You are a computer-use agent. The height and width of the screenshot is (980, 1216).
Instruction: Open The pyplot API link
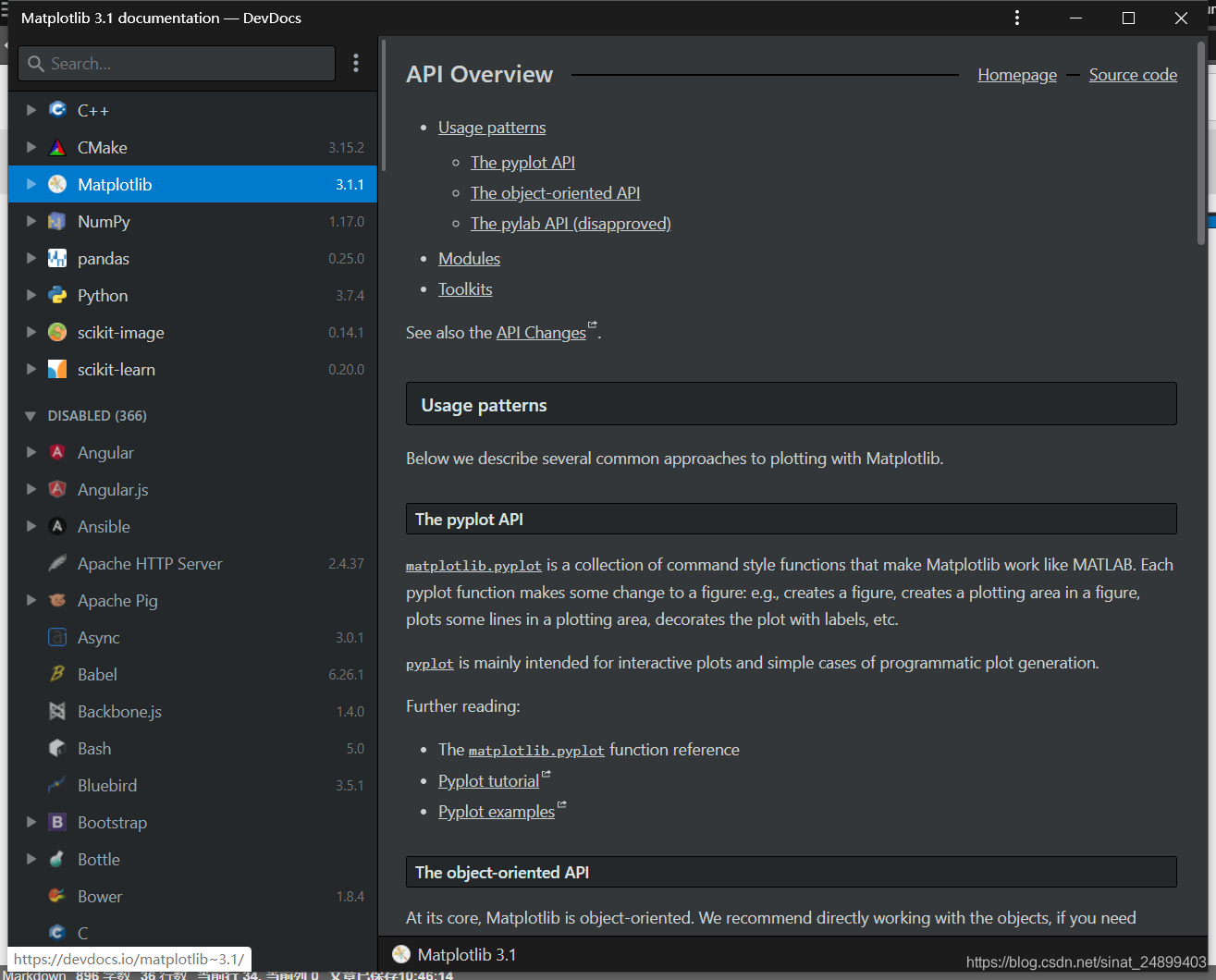[522, 163]
